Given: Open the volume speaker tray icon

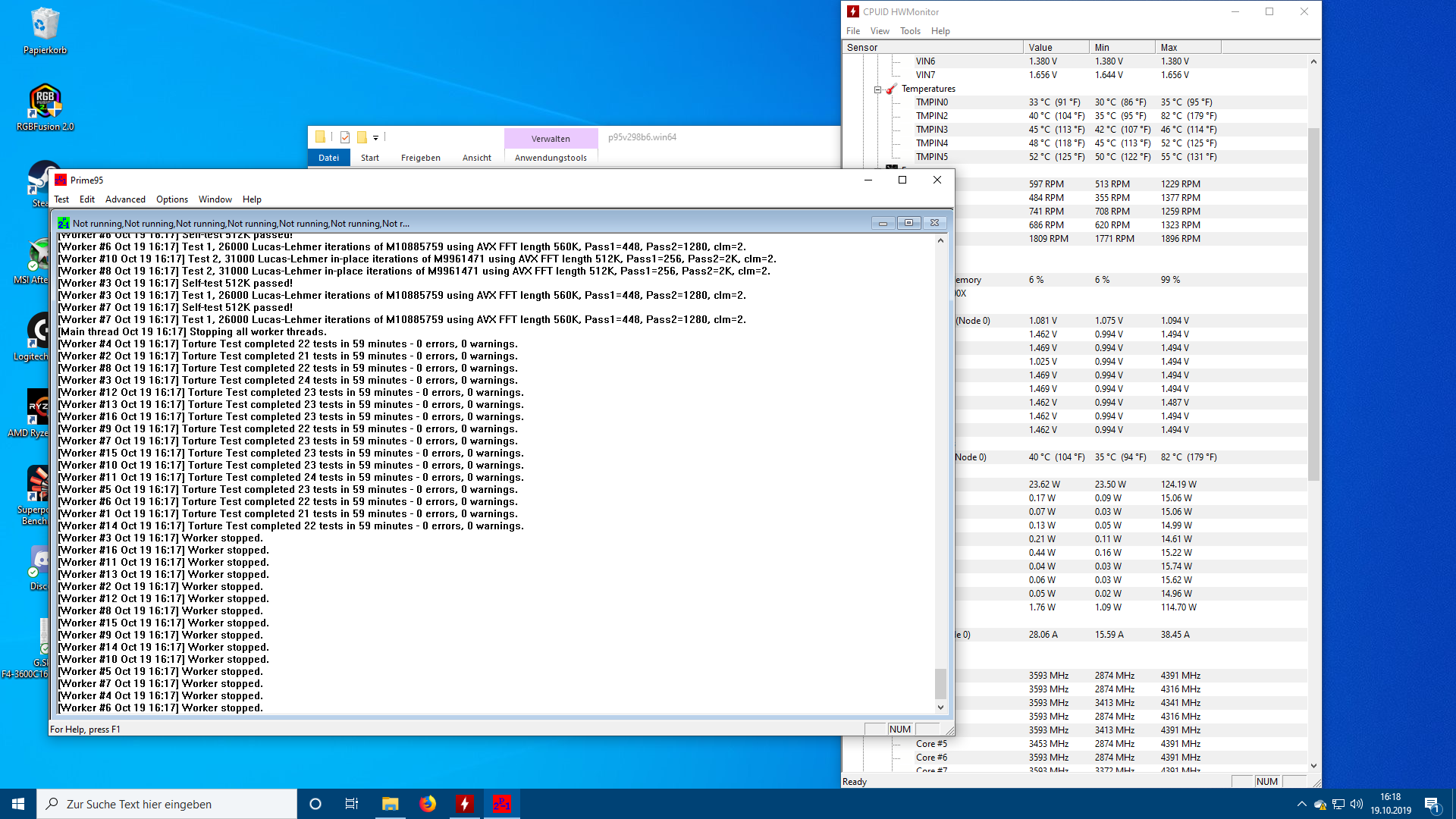Looking at the screenshot, I should click(x=1357, y=804).
